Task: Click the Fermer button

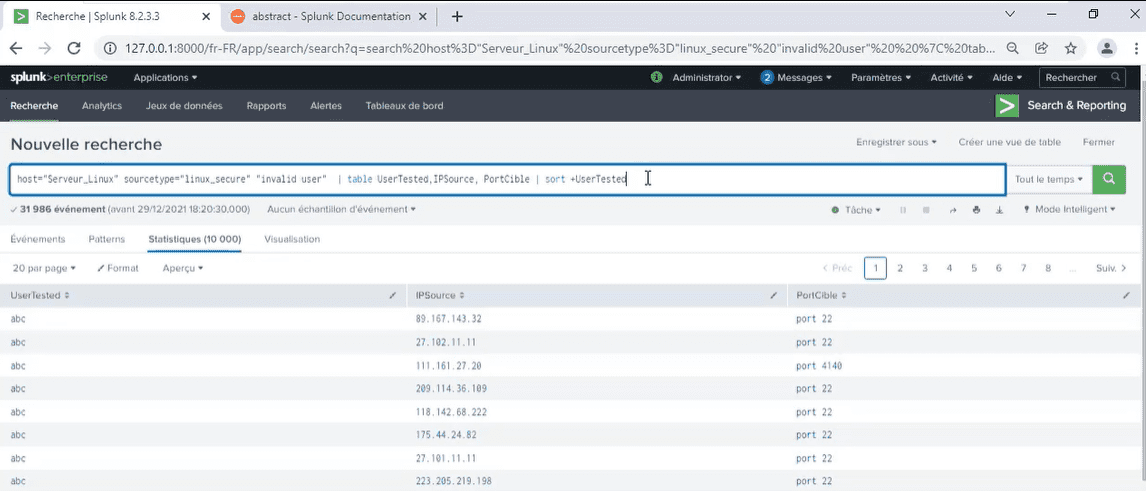Action: [1099, 142]
